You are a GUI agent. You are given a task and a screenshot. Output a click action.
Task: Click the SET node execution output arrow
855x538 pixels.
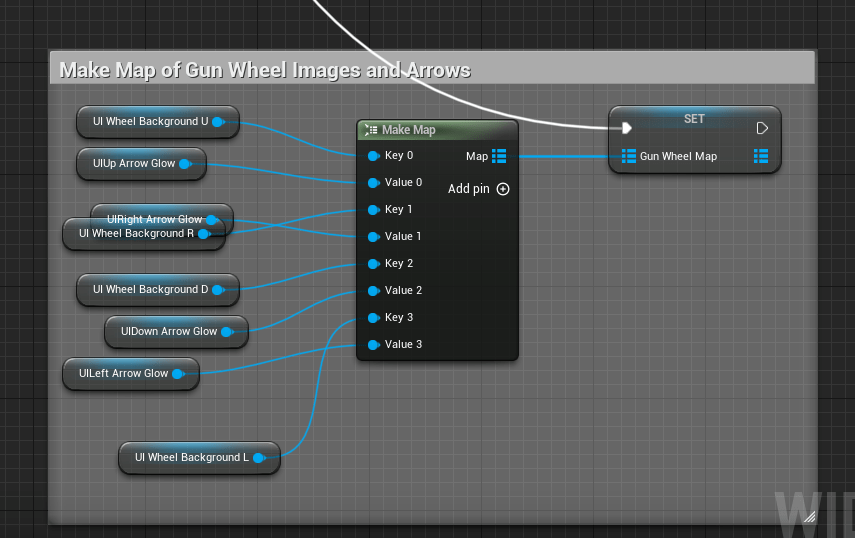762,128
